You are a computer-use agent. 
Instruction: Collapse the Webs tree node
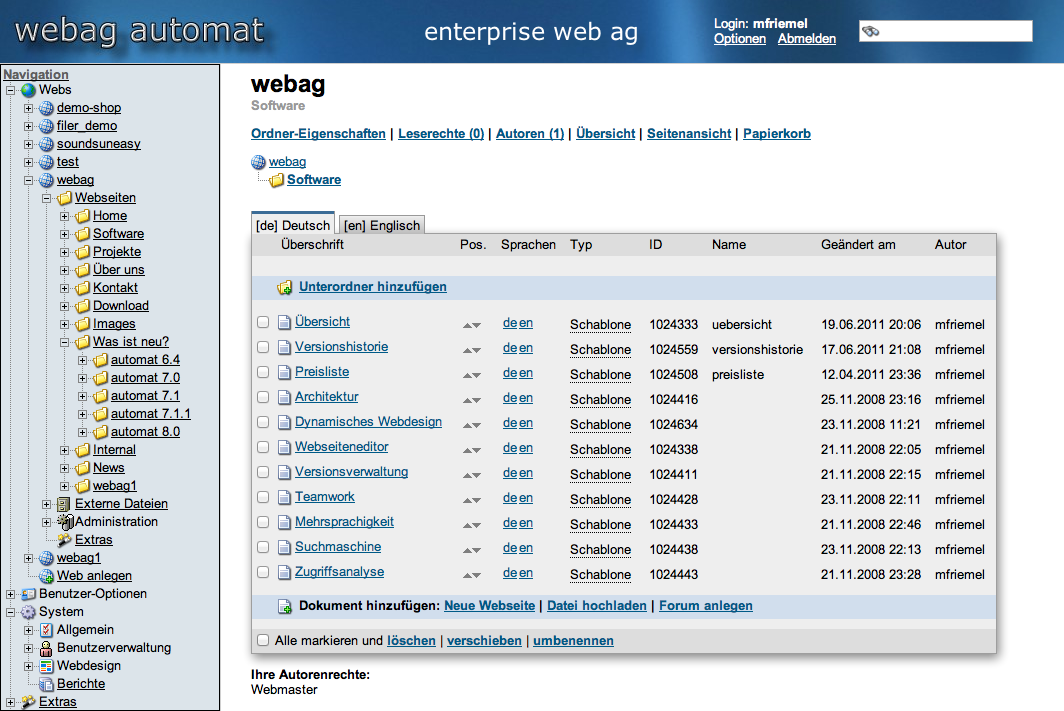click(11, 90)
